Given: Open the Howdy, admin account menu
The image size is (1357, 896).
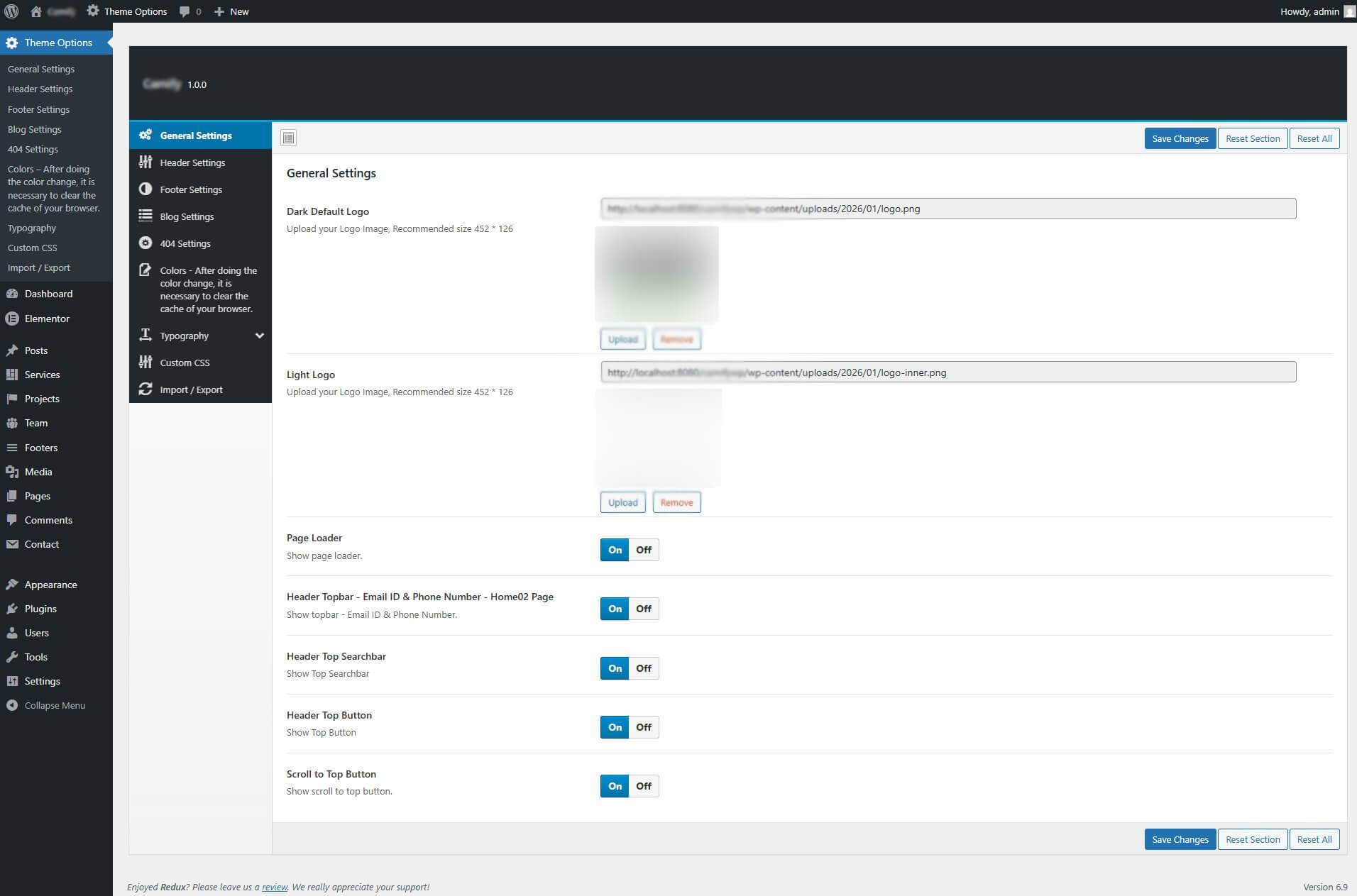Looking at the screenshot, I should [x=1309, y=11].
